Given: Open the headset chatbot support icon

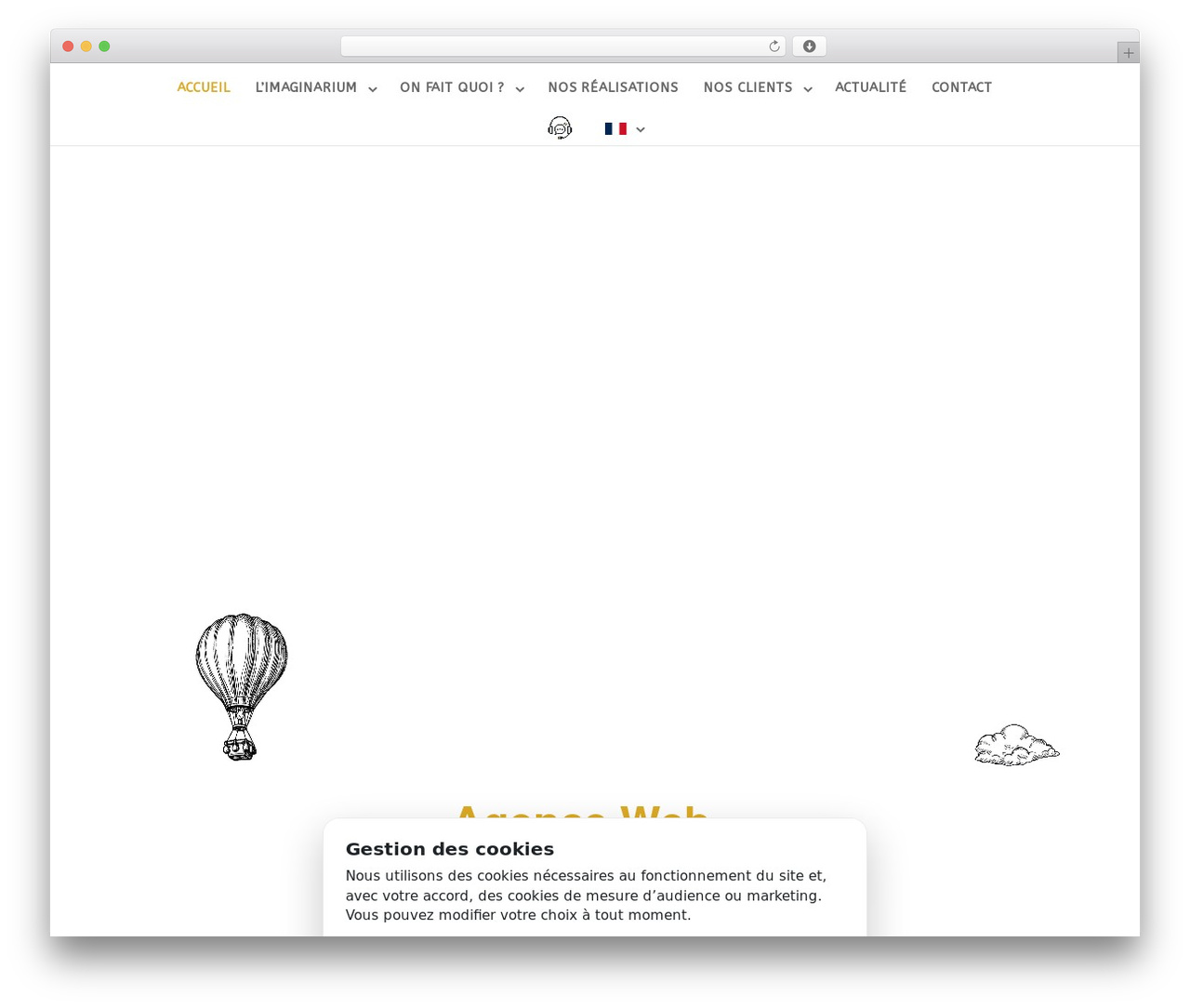Looking at the screenshot, I should coord(560,128).
